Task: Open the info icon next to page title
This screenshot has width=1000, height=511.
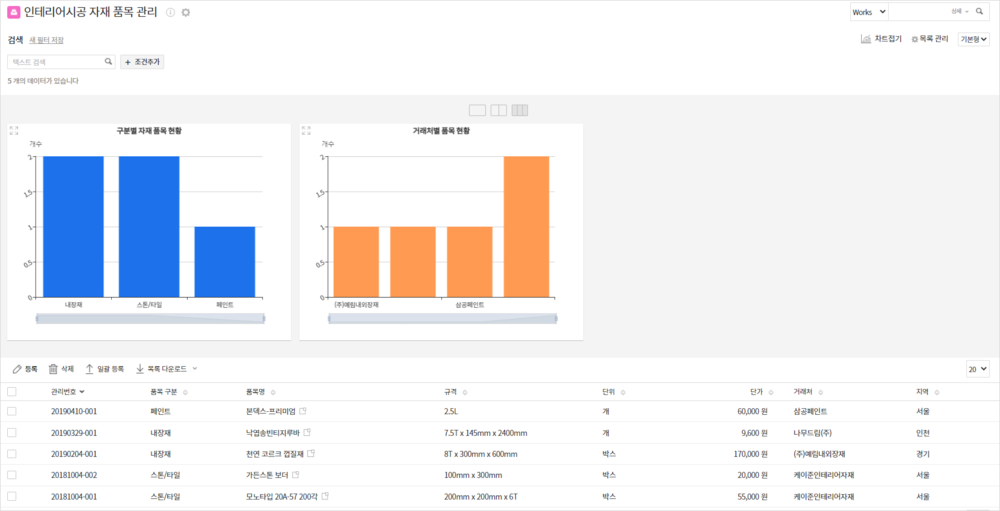Action: 170,12
